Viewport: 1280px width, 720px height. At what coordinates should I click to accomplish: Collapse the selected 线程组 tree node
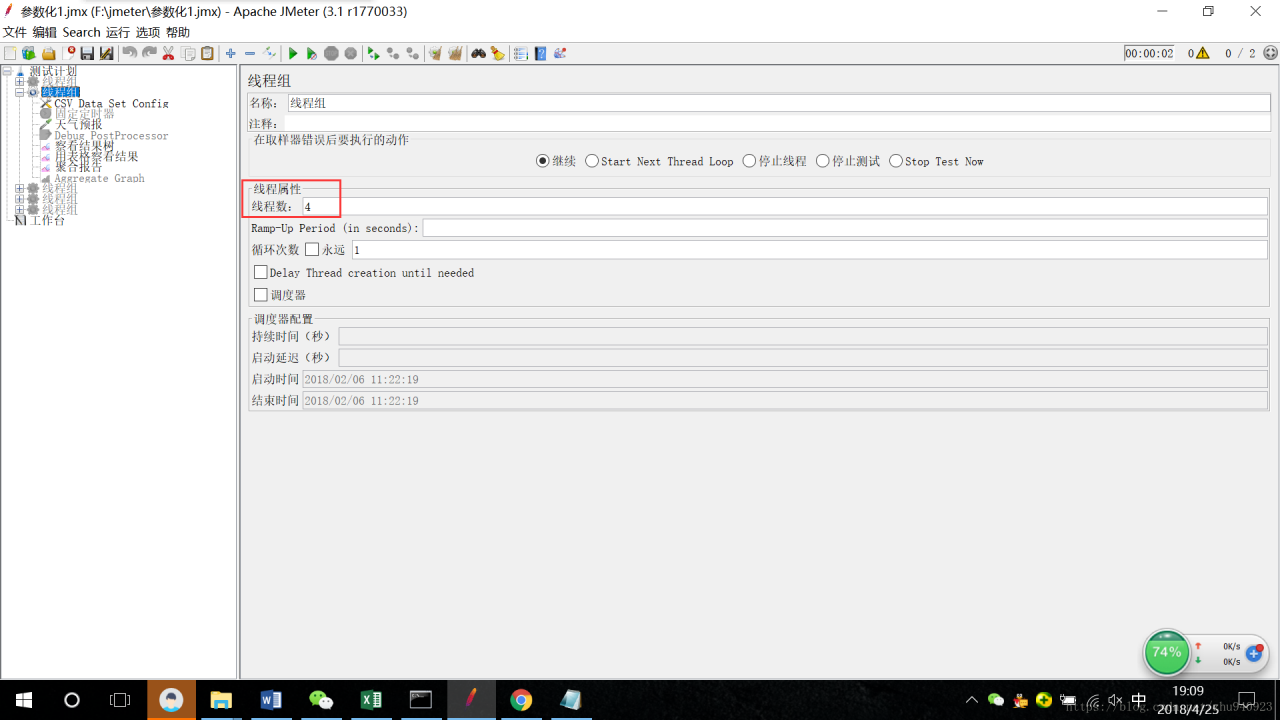pos(20,92)
